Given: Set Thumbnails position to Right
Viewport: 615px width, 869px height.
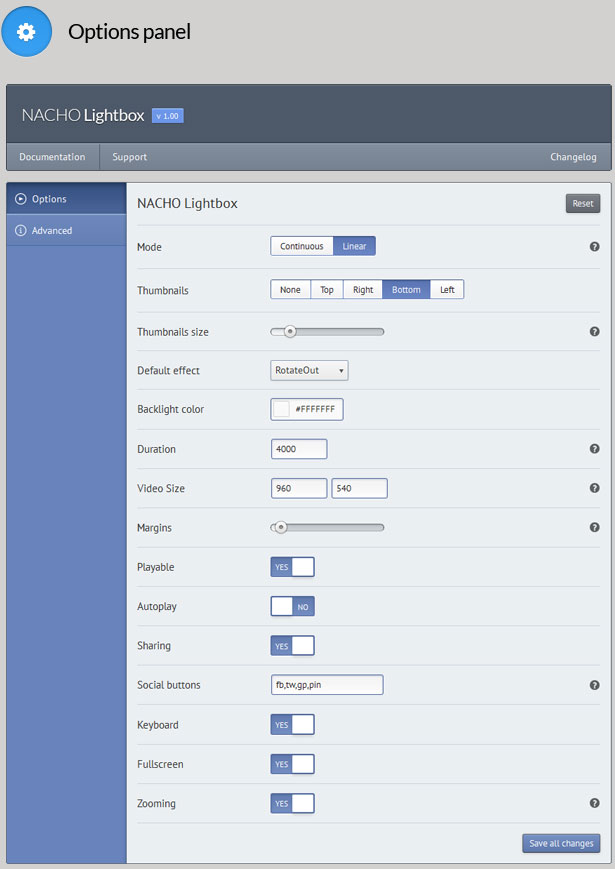Looking at the screenshot, I should [x=363, y=289].
